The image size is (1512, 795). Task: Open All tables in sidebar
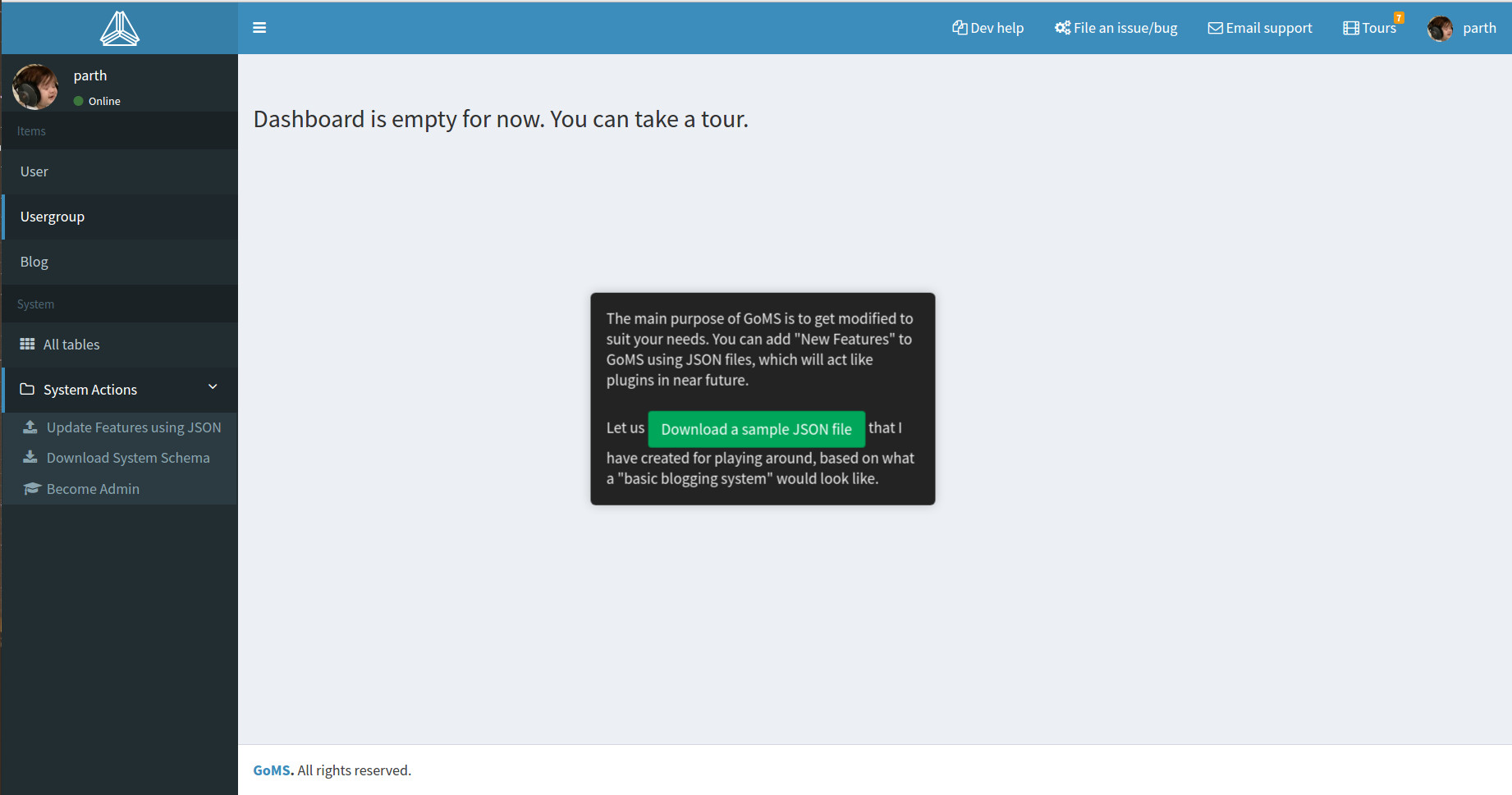(120, 345)
